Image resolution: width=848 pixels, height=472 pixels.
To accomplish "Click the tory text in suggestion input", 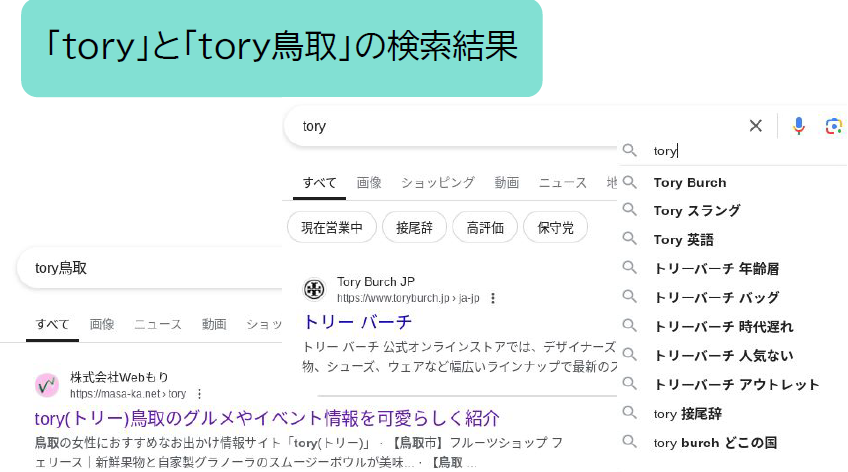I will tap(665, 151).
